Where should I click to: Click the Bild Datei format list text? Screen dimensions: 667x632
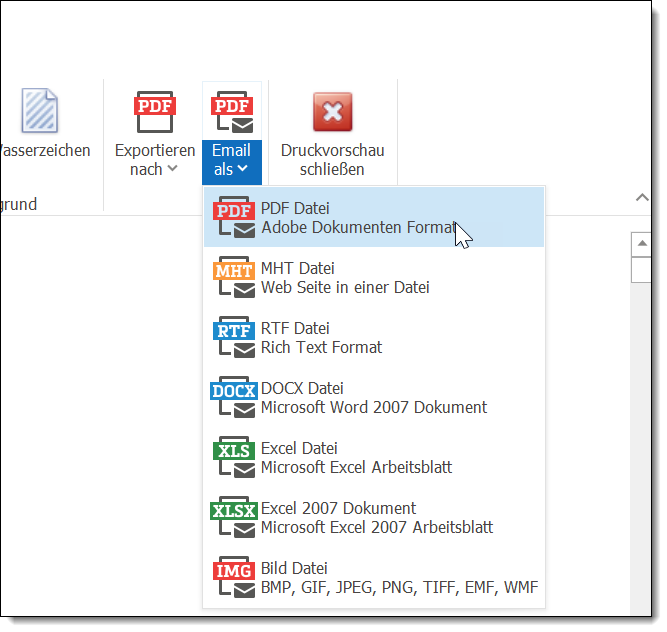[x=398, y=587]
